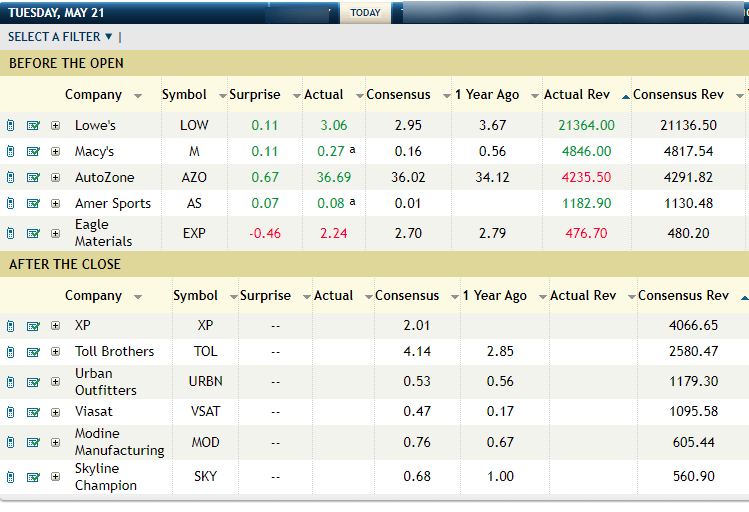Screen dimensions: 749x512
Task: Click the phone icon in Modine Manufacturing row
Action: 11,443
